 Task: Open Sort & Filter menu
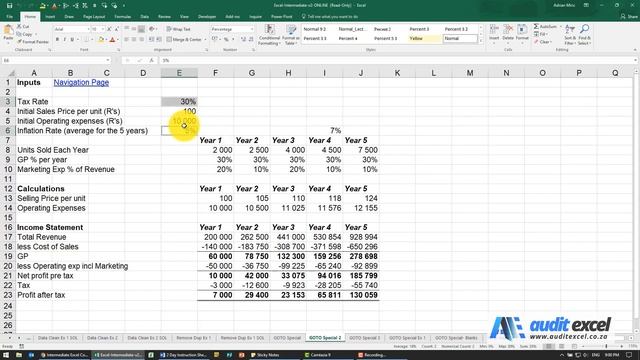(570, 35)
